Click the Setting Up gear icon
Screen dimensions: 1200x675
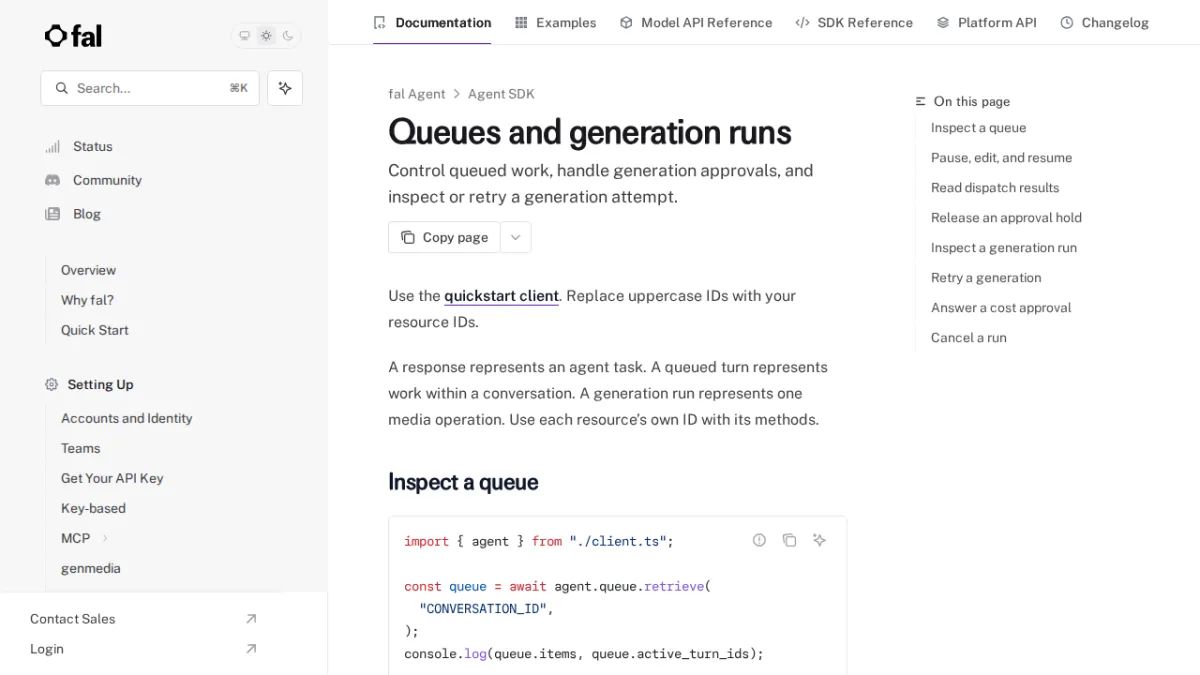pyautogui.click(x=52, y=385)
